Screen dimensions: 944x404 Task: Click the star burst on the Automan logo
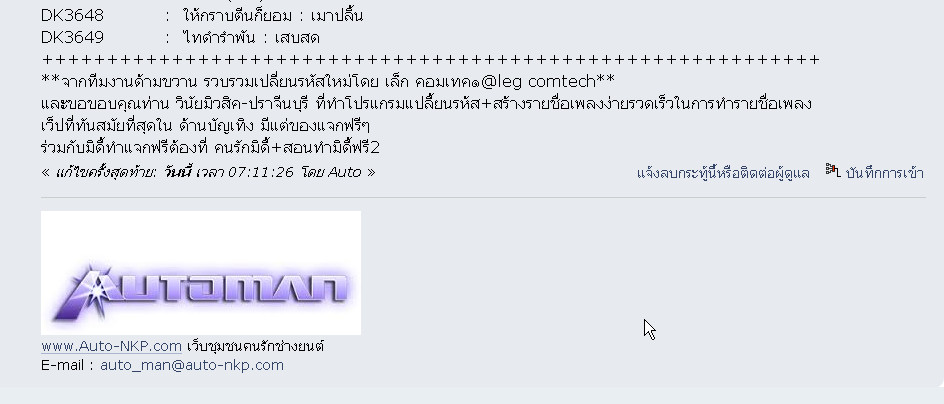pos(96,290)
